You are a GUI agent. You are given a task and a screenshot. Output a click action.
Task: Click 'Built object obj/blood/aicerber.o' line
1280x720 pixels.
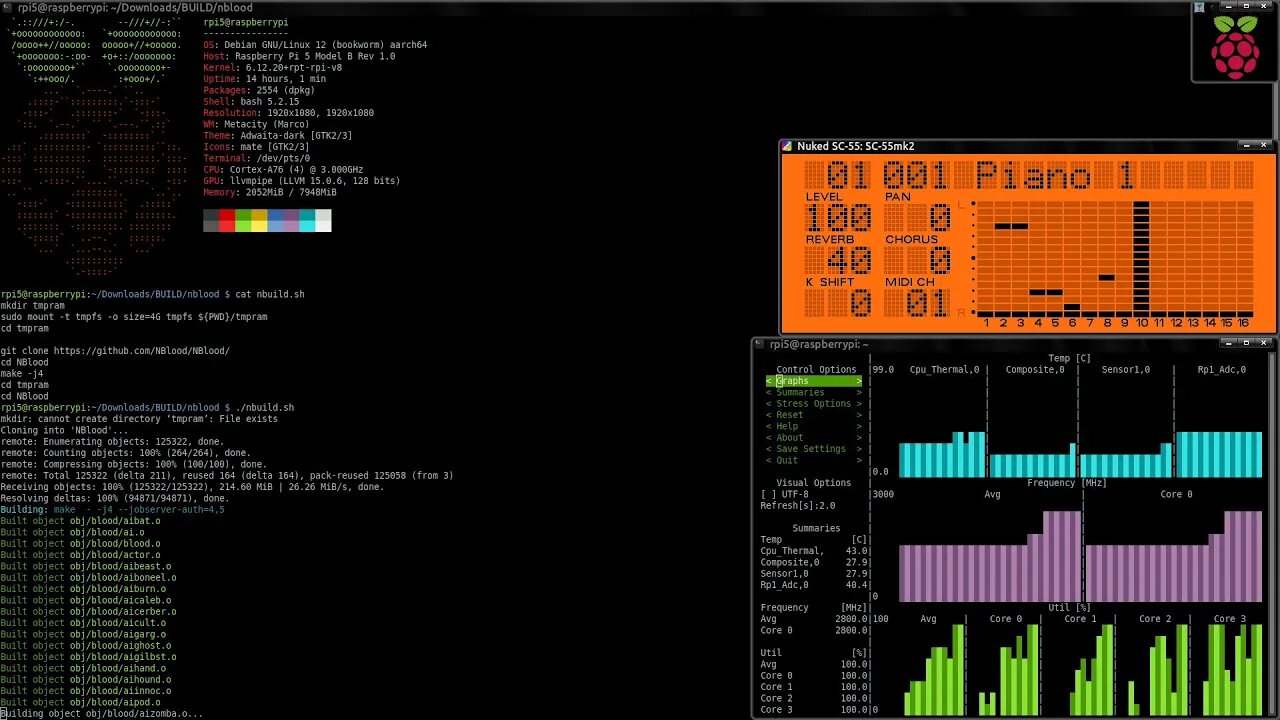click(88, 612)
